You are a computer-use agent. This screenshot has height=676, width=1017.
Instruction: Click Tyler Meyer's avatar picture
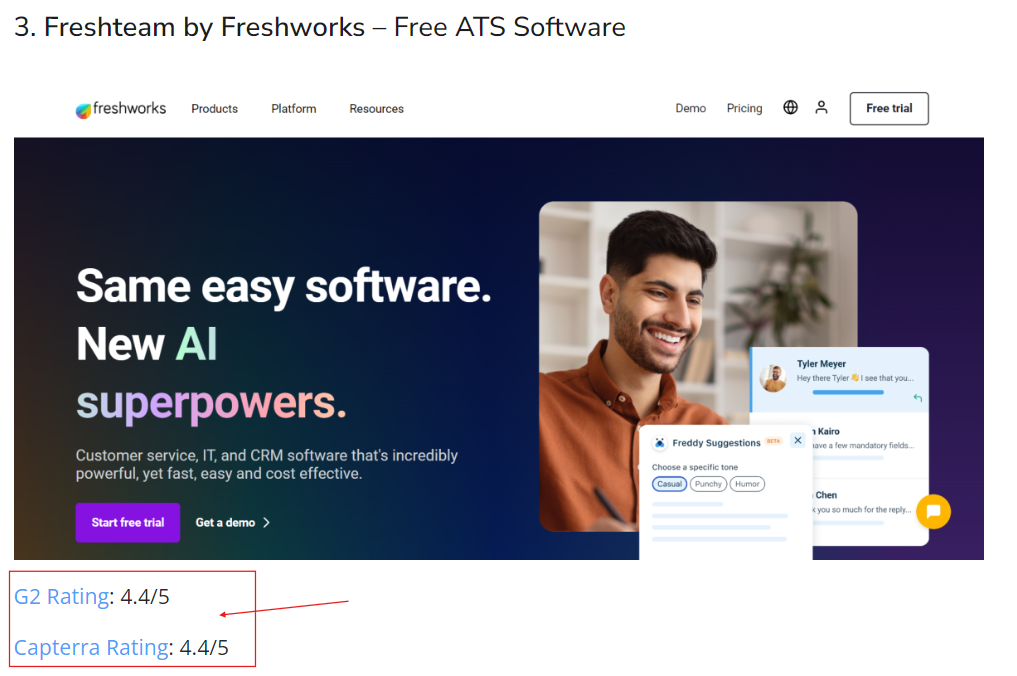click(773, 378)
